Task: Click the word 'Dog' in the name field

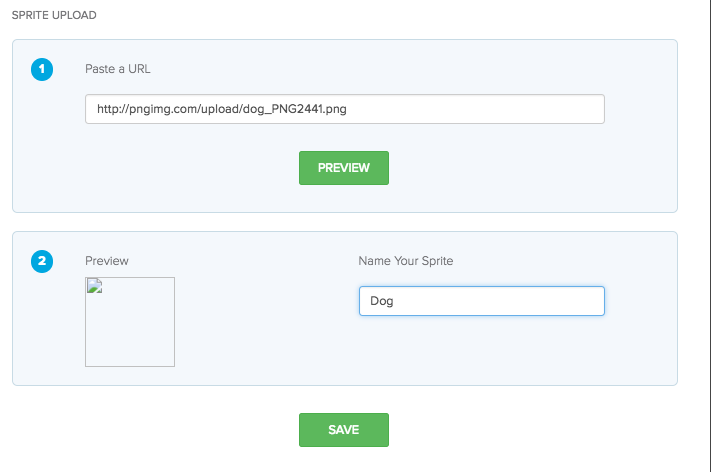Action: point(381,301)
